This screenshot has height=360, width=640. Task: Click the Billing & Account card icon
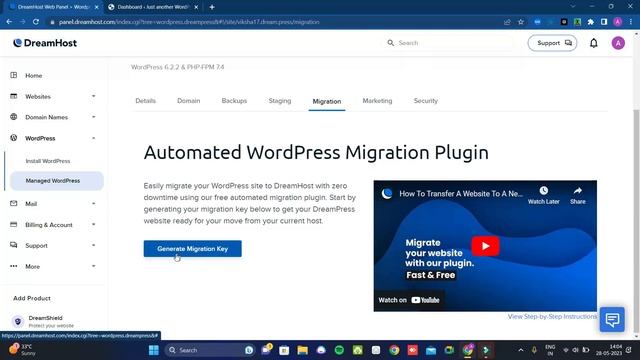tap(13, 224)
